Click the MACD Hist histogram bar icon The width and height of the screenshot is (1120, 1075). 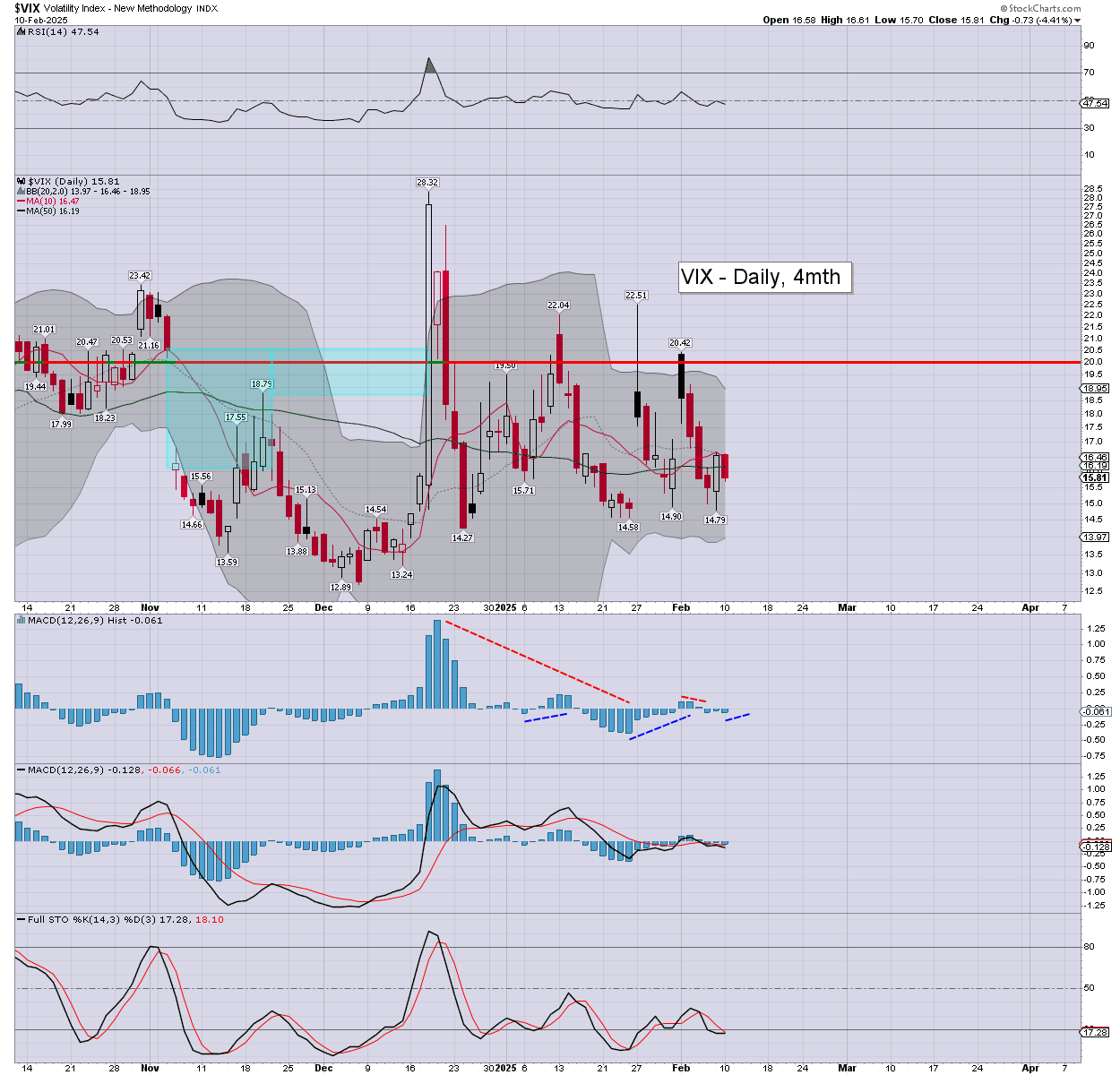pyautogui.click(x=22, y=620)
